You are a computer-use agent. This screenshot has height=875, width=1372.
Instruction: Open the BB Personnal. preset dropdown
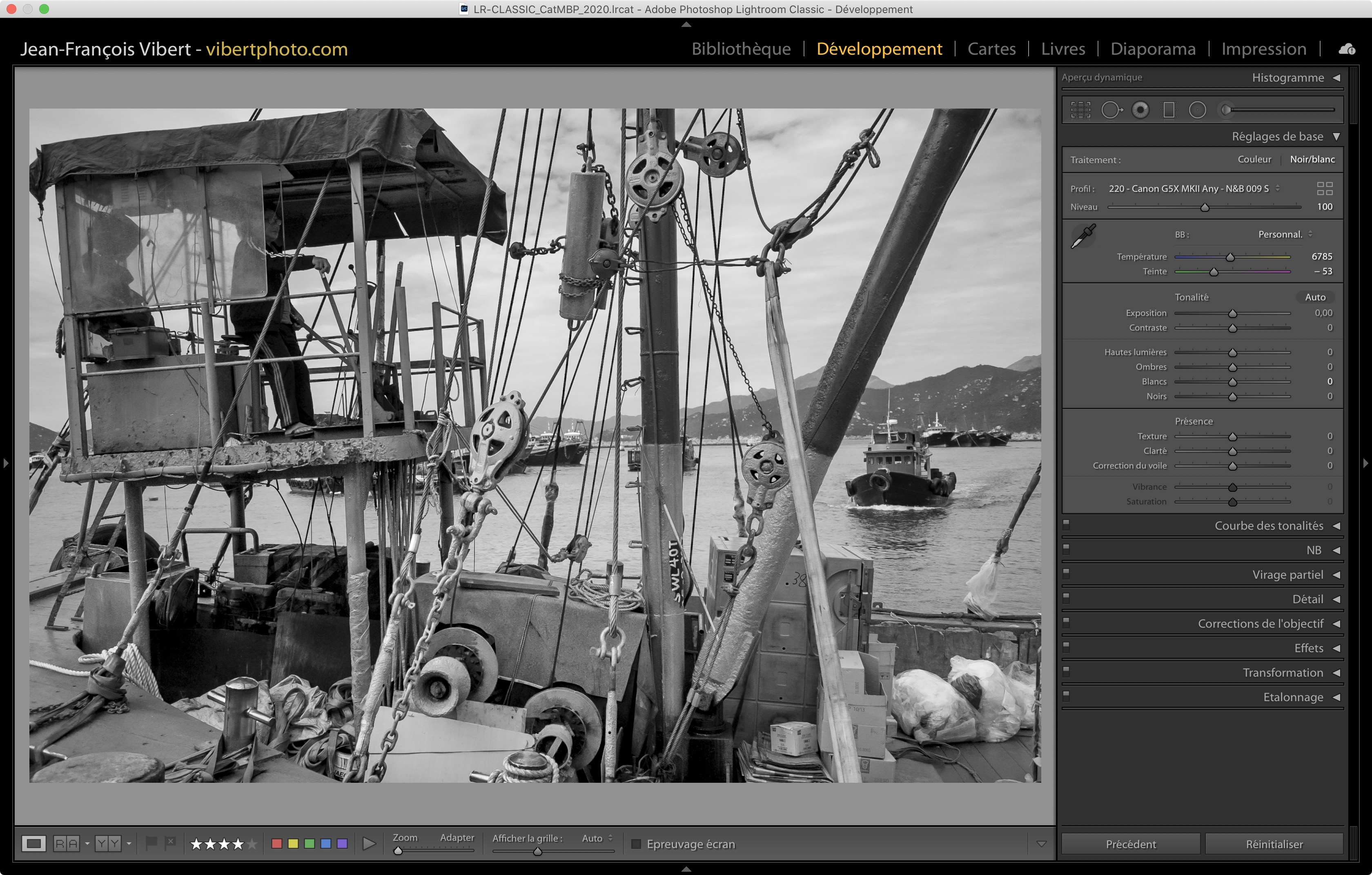[x=1285, y=235]
